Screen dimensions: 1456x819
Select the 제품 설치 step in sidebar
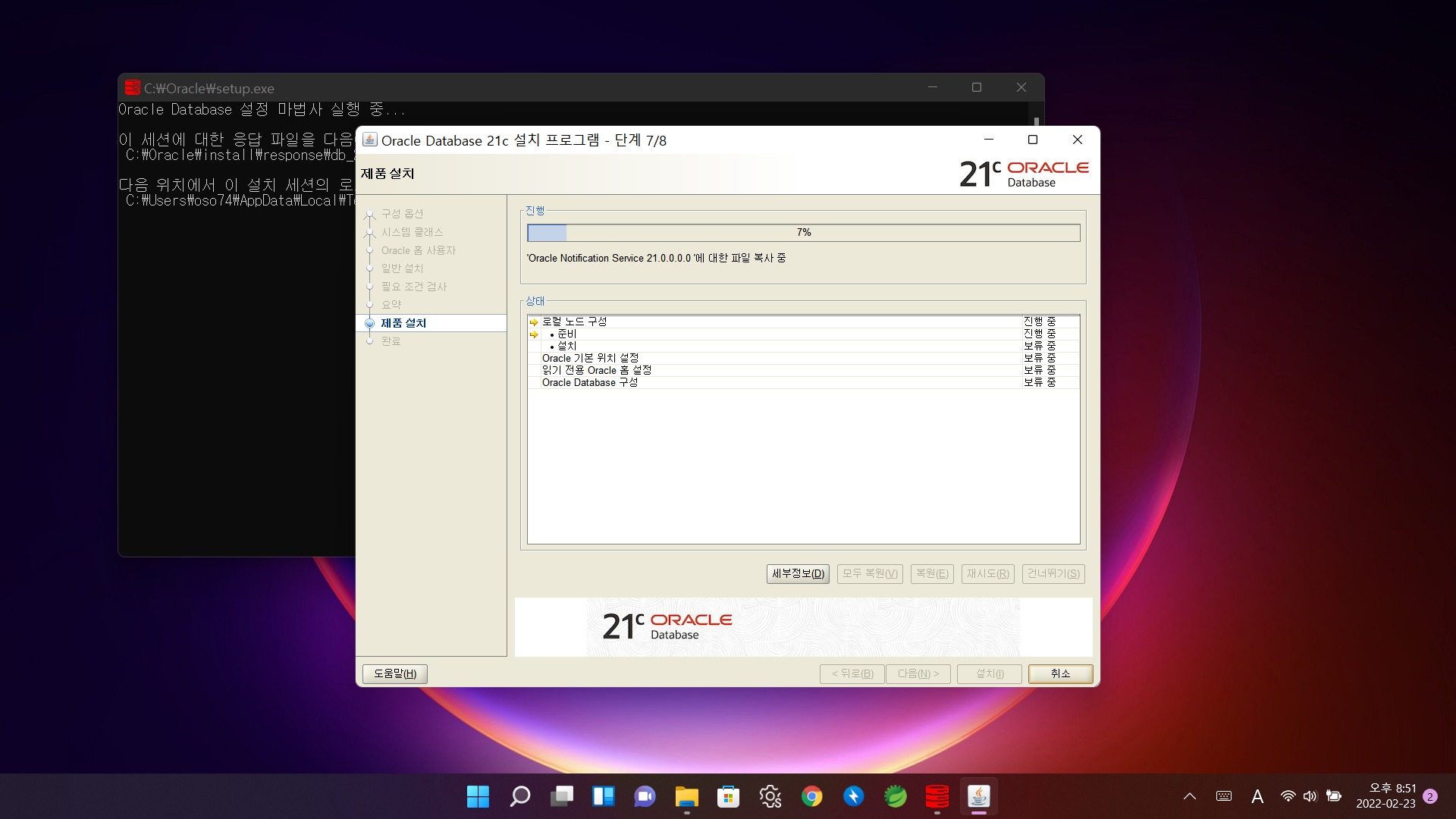403,323
